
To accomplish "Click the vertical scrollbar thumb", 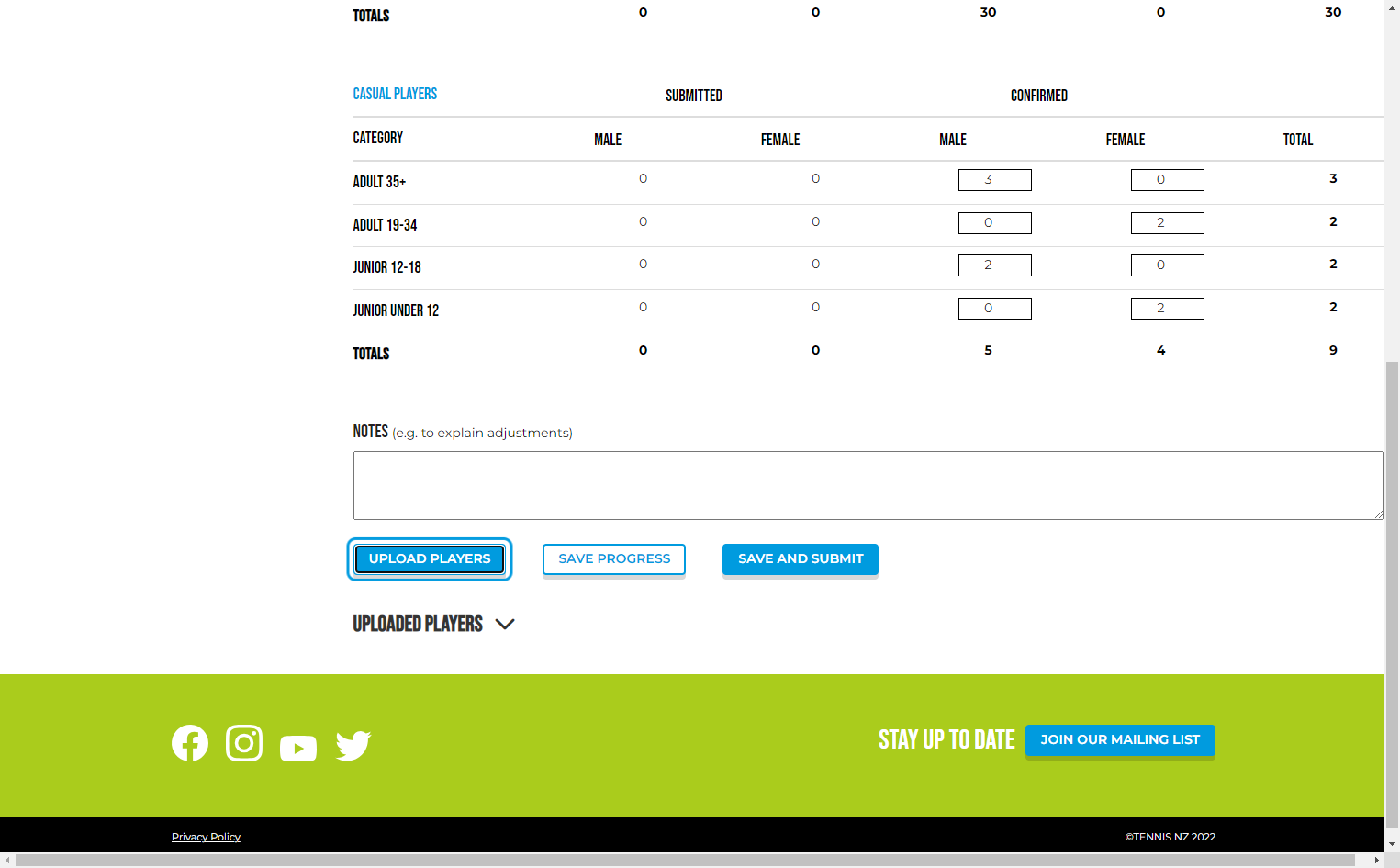I will pos(1393,594).
